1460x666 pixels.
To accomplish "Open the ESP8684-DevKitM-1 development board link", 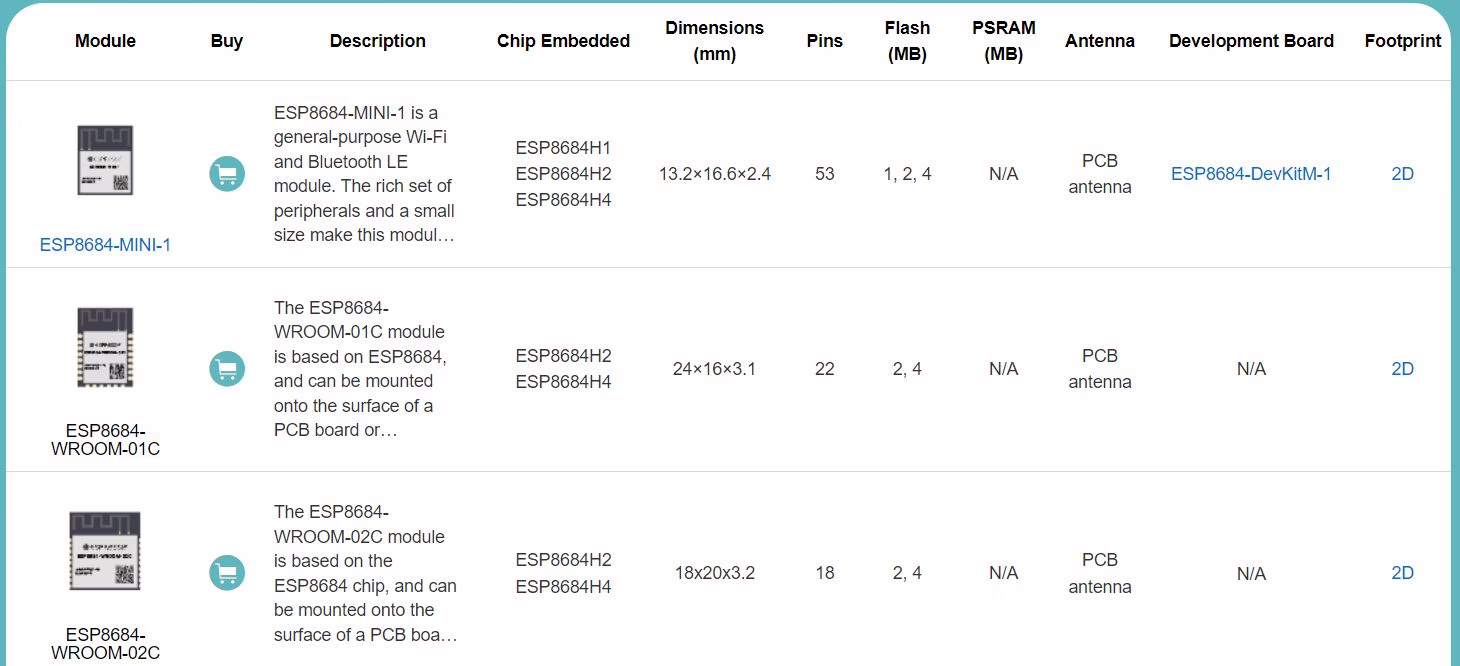I will (1251, 174).
